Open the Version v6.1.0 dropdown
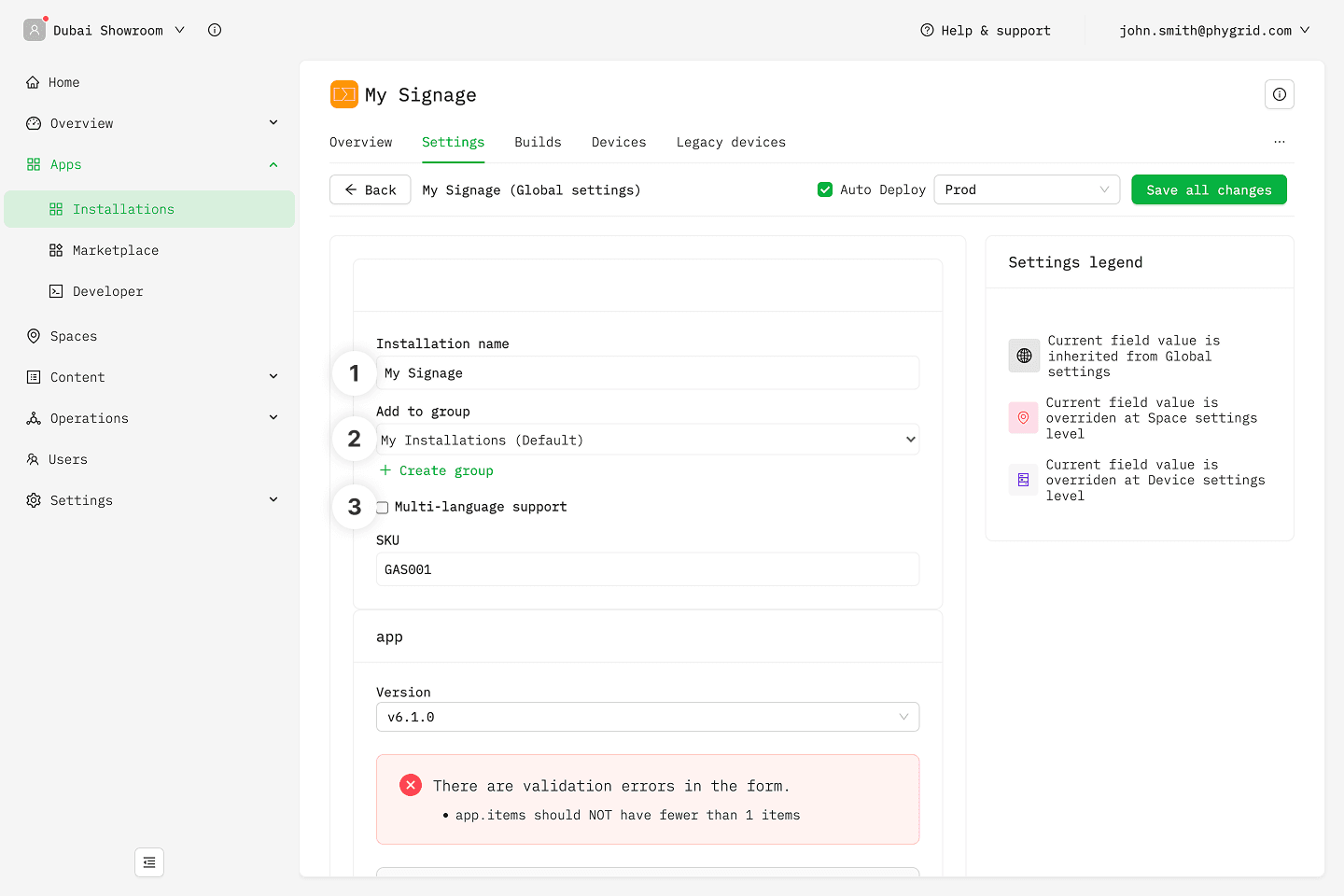This screenshot has height=896, width=1344. (x=648, y=717)
